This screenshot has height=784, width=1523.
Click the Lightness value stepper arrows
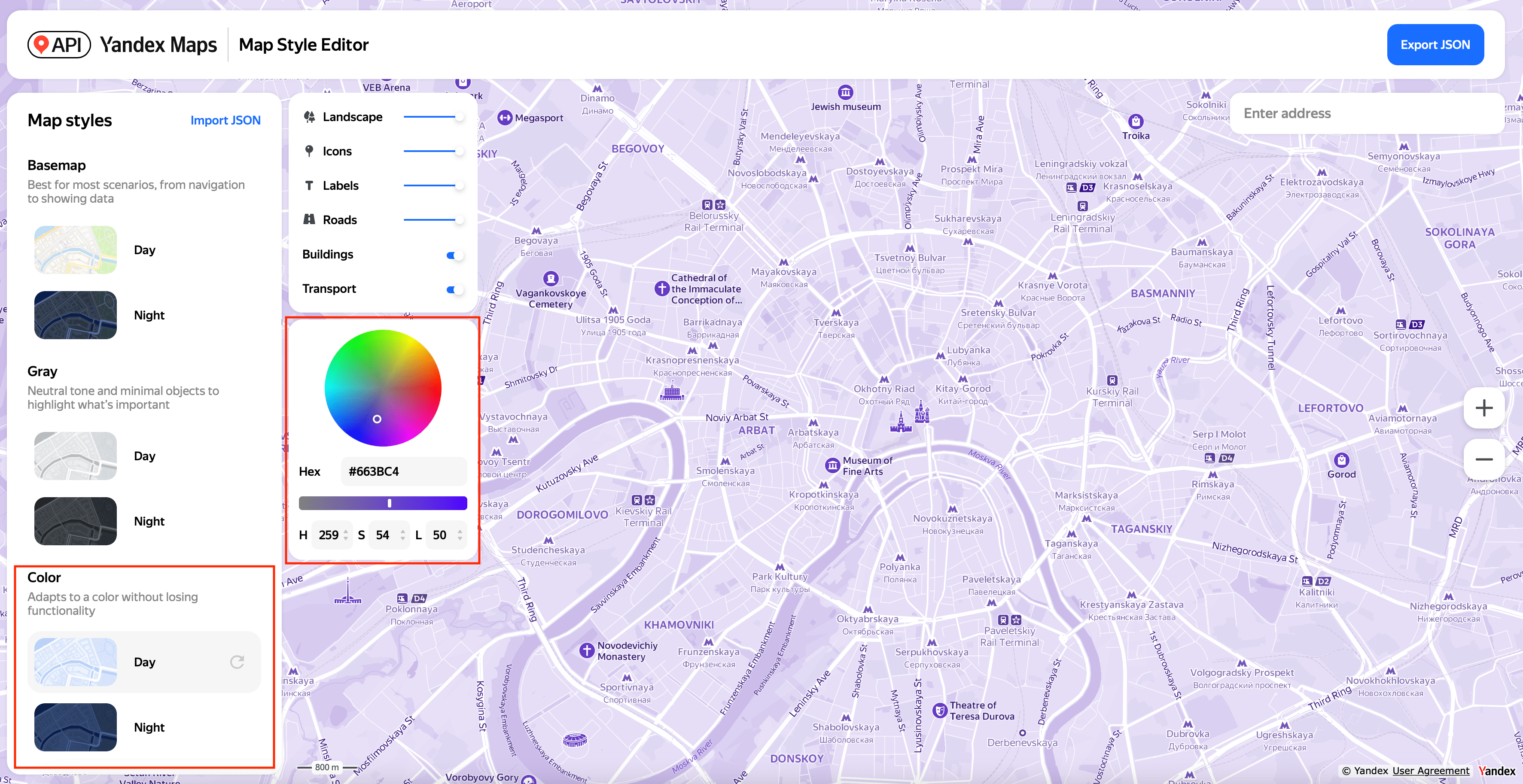tap(460, 535)
